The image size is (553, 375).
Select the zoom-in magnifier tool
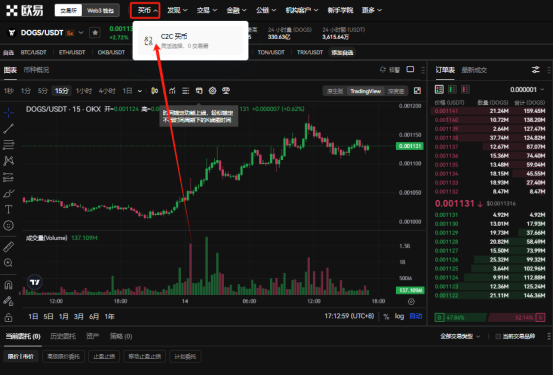(8, 263)
